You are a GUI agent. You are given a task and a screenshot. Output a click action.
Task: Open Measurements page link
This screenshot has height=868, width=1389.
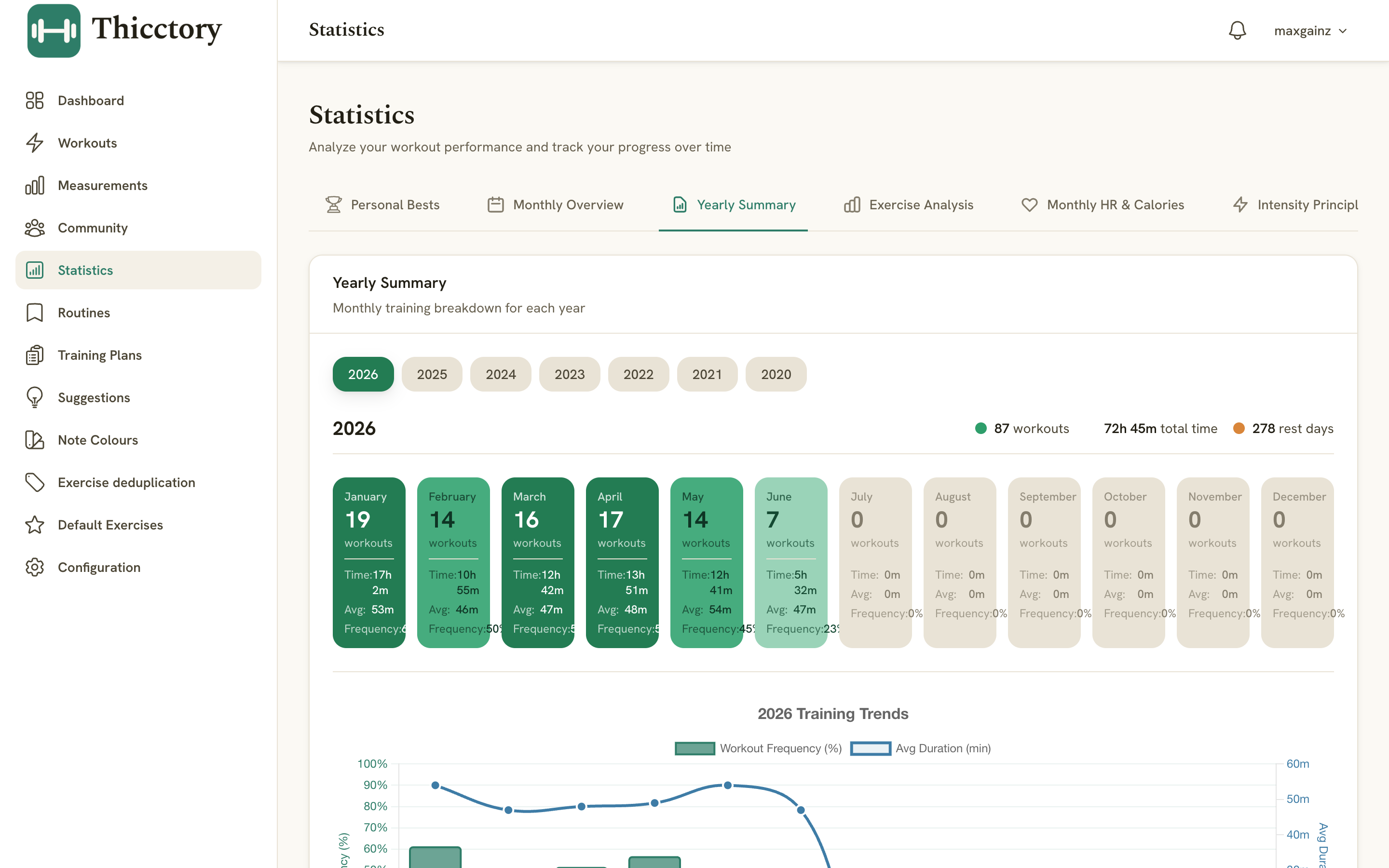click(x=138, y=186)
